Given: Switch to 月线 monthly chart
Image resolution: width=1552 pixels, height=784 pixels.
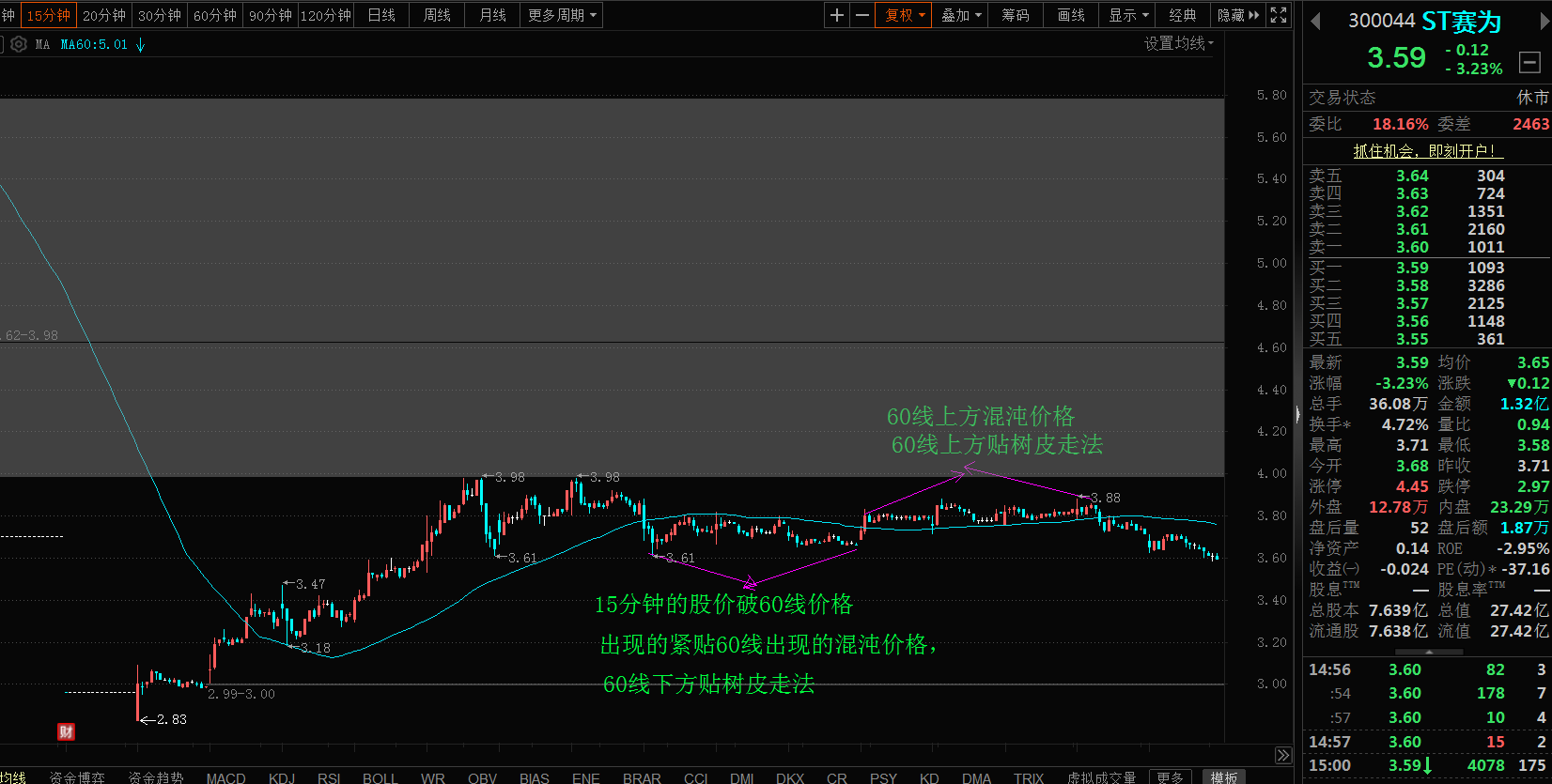Looking at the screenshot, I should pyautogui.click(x=492, y=15).
